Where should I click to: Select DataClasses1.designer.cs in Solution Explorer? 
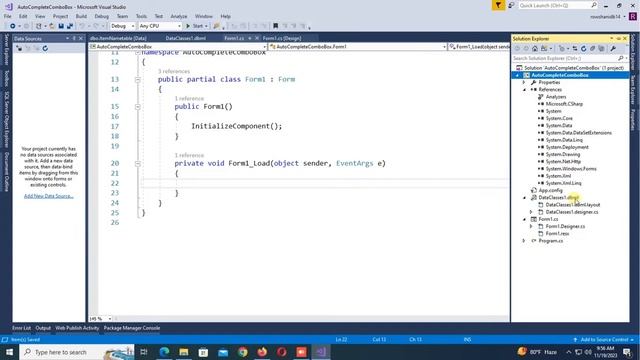(571, 212)
